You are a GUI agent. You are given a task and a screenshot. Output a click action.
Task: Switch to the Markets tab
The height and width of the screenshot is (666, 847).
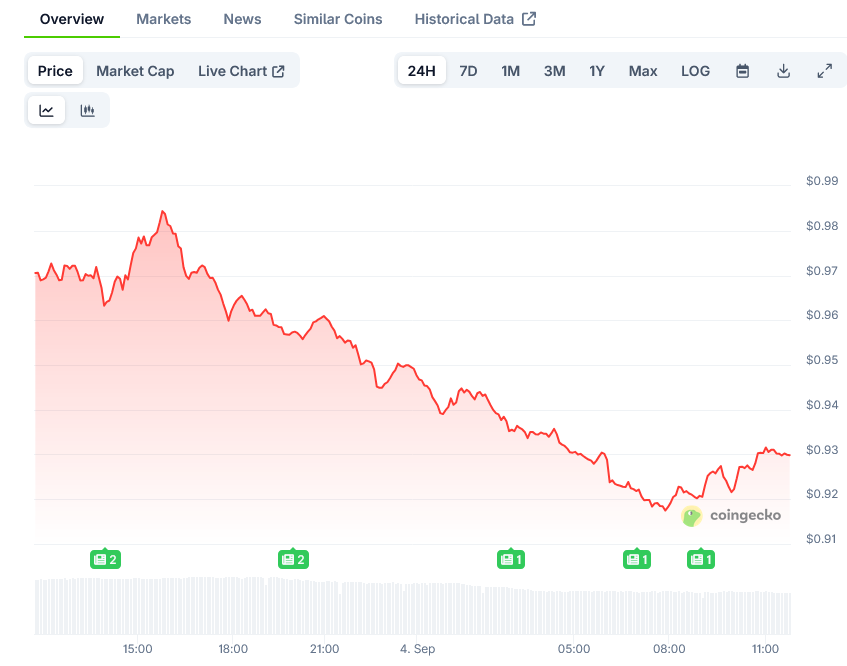pyautogui.click(x=164, y=19)
